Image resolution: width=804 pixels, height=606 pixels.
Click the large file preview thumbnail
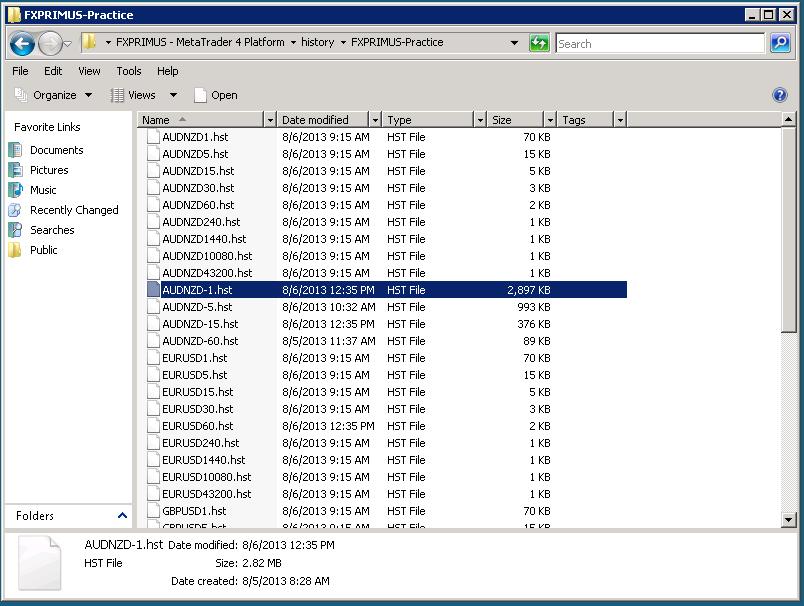(39, 562)
